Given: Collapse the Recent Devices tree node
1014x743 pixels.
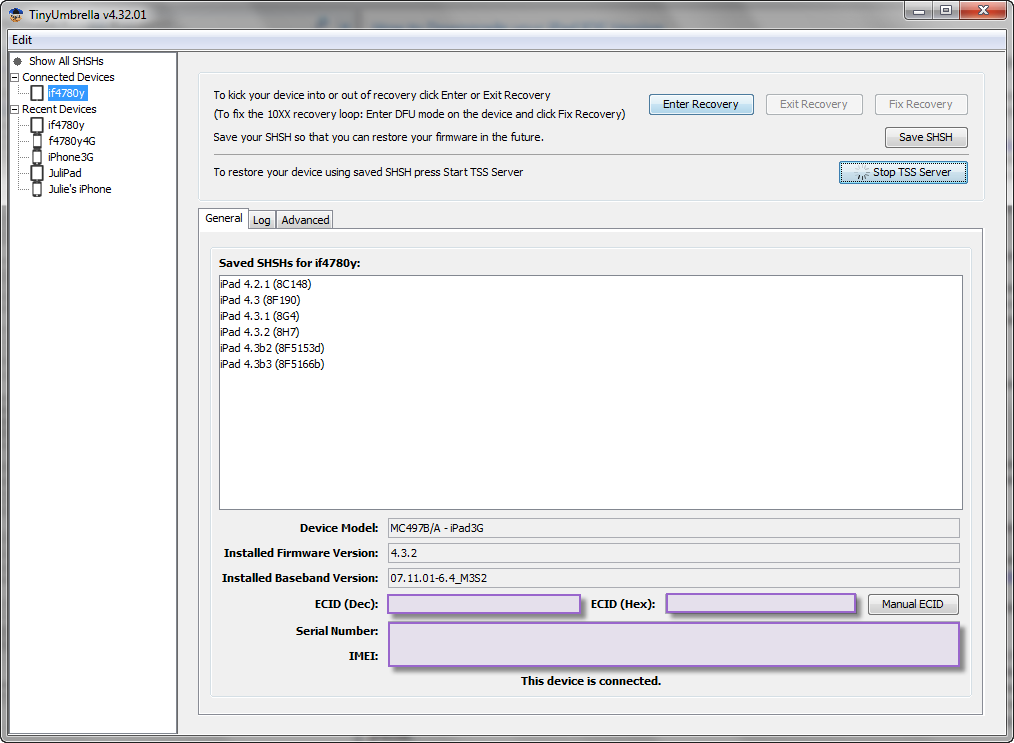Looking at the screenshot, I should 14,109.
